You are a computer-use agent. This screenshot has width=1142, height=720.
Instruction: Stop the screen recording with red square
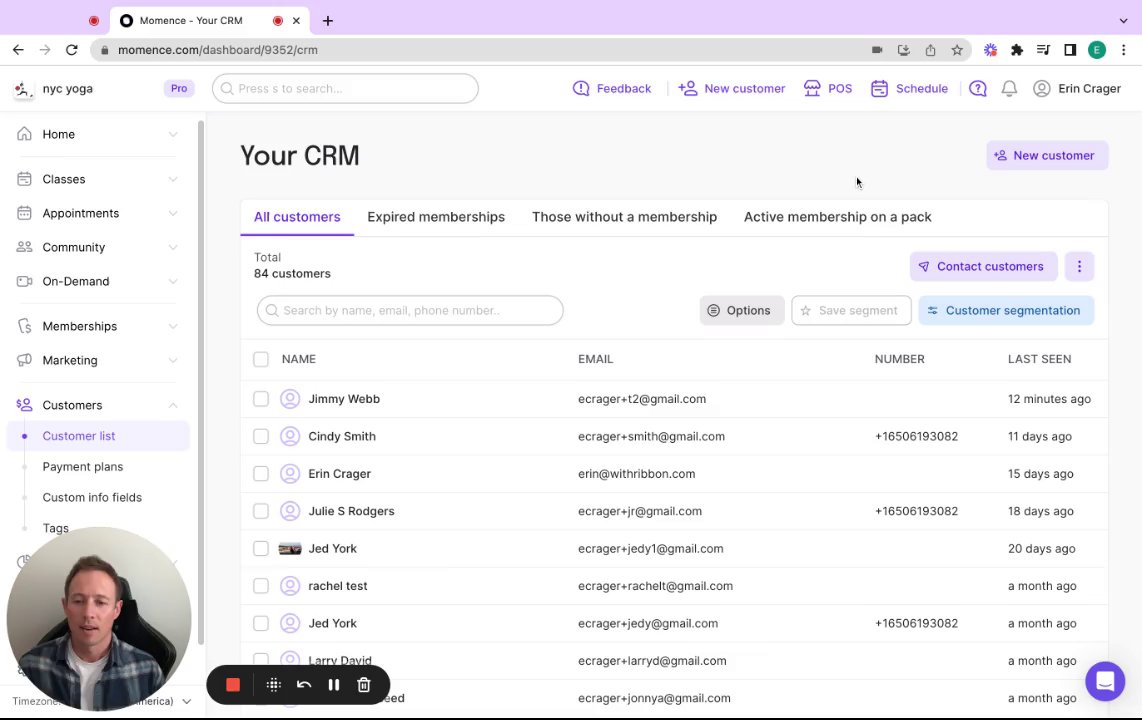coord(233,684)
